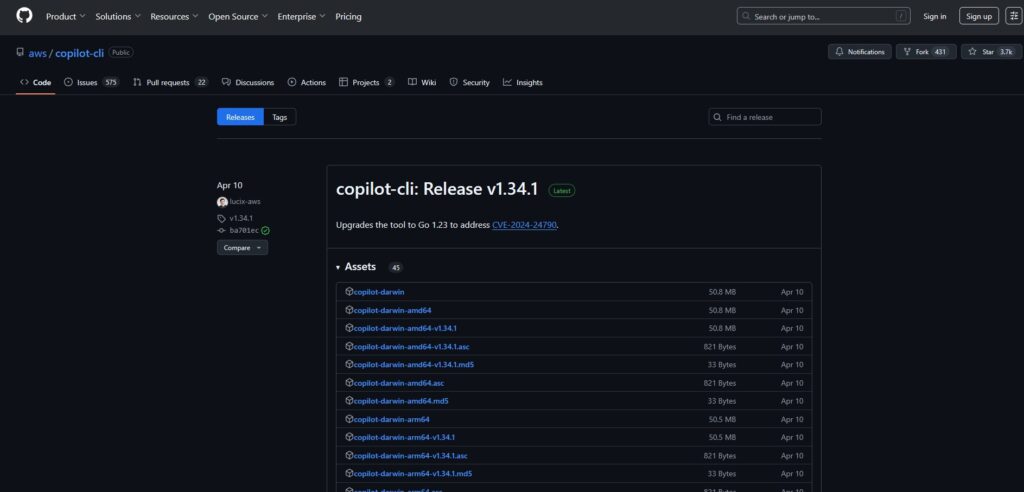Expand the Enterprise menu
Viewport: 1024px width, 492px height.
point(301,16)
